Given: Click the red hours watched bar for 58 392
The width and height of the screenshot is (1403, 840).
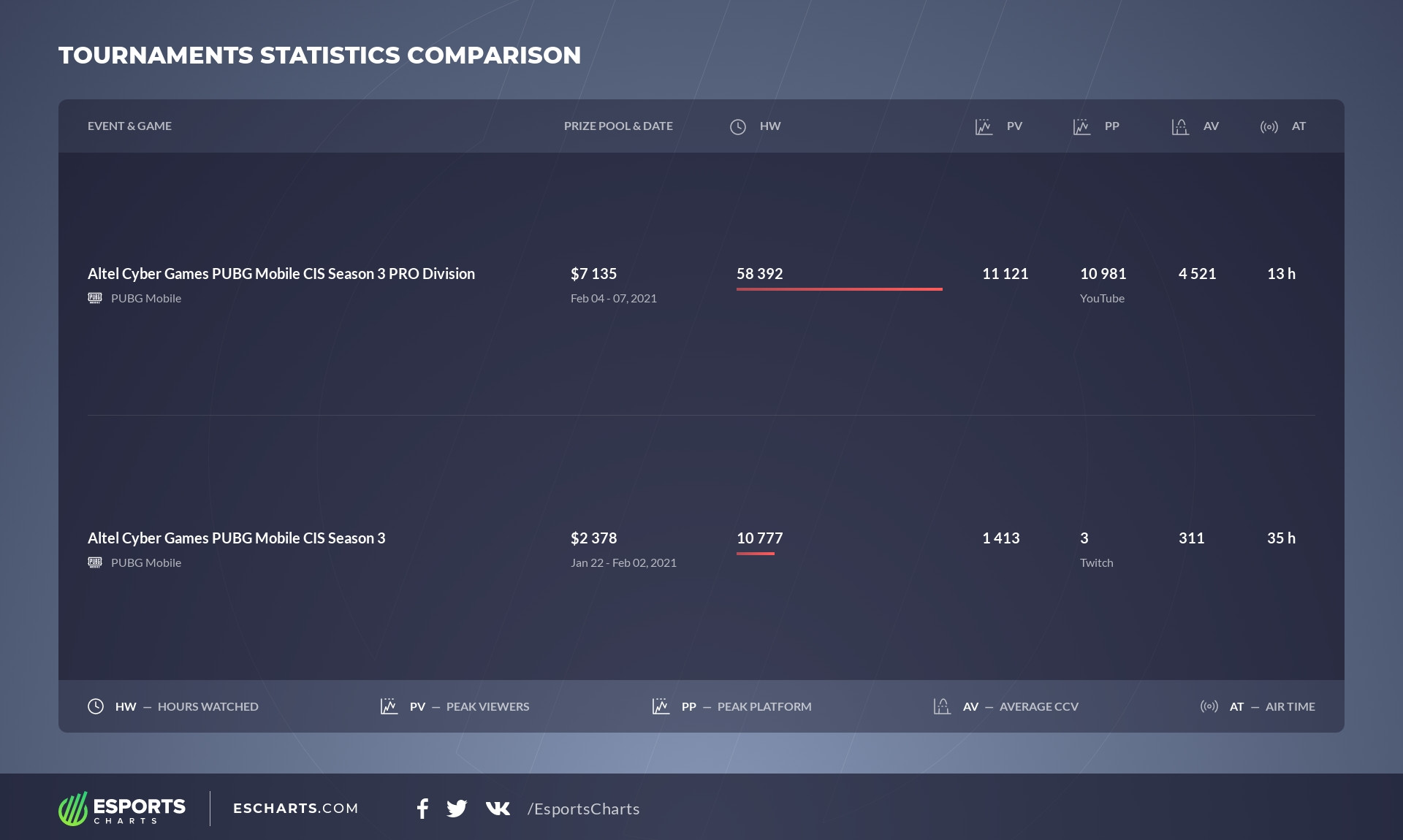Looking at the screenshot, I should [839, 289].
